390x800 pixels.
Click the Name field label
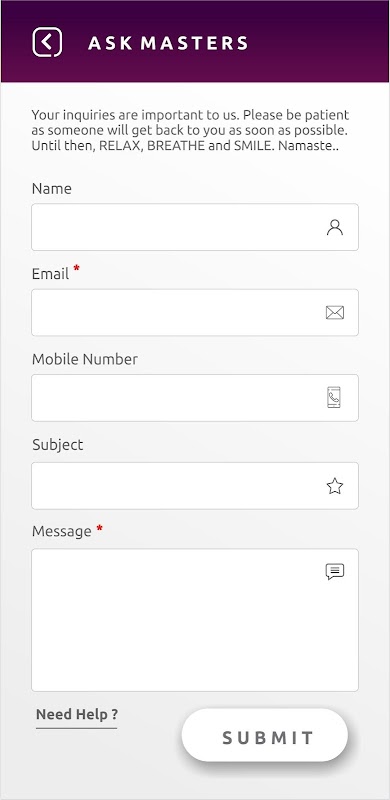tap(52, 189)
